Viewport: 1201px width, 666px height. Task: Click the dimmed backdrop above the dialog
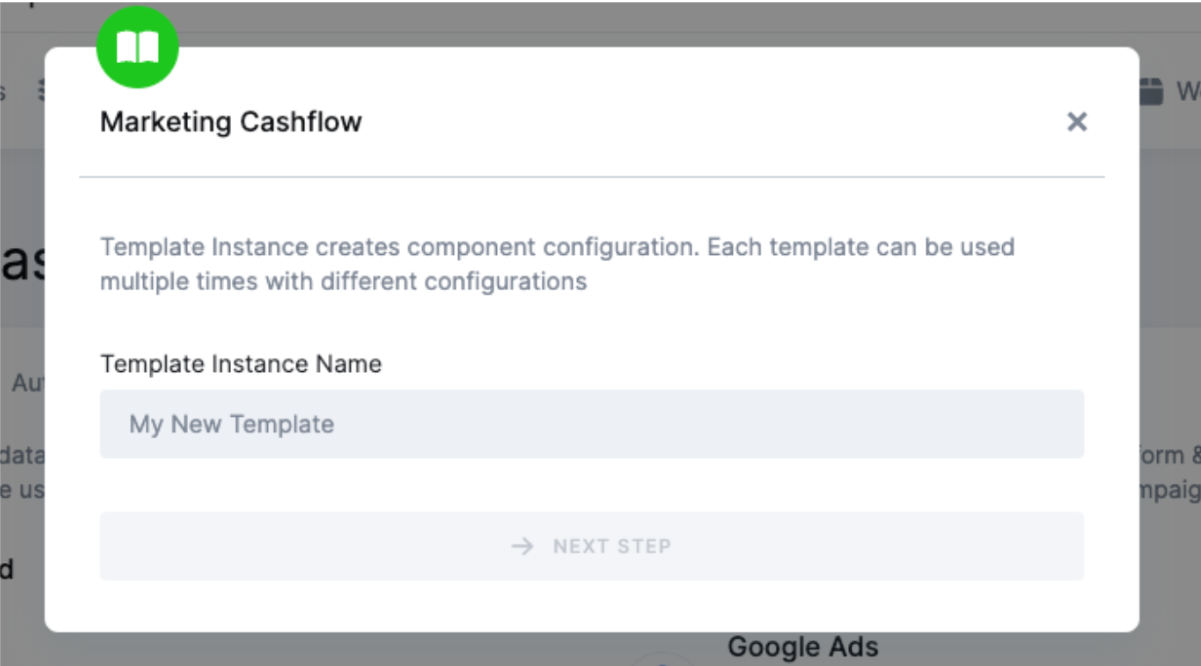point(600,20)
